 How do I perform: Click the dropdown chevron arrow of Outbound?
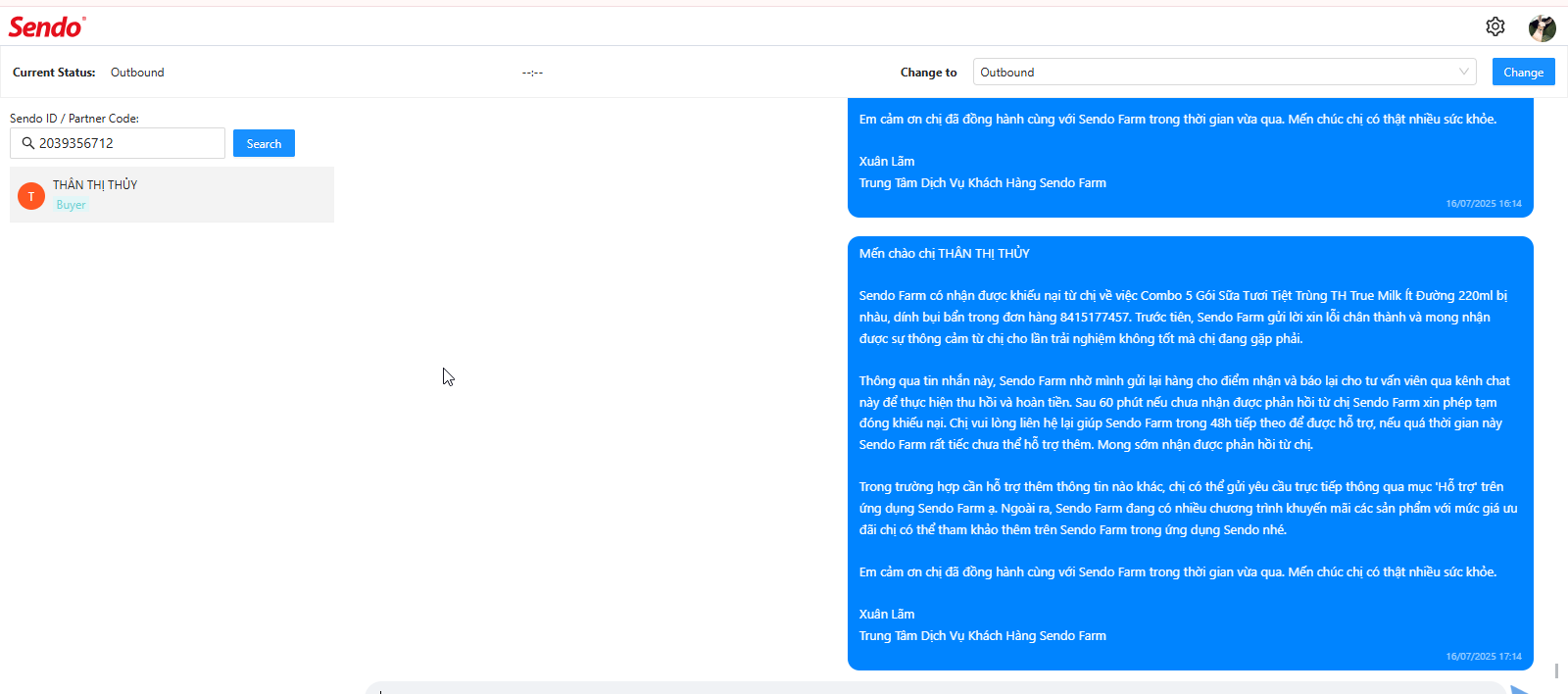coord(1463,72)
